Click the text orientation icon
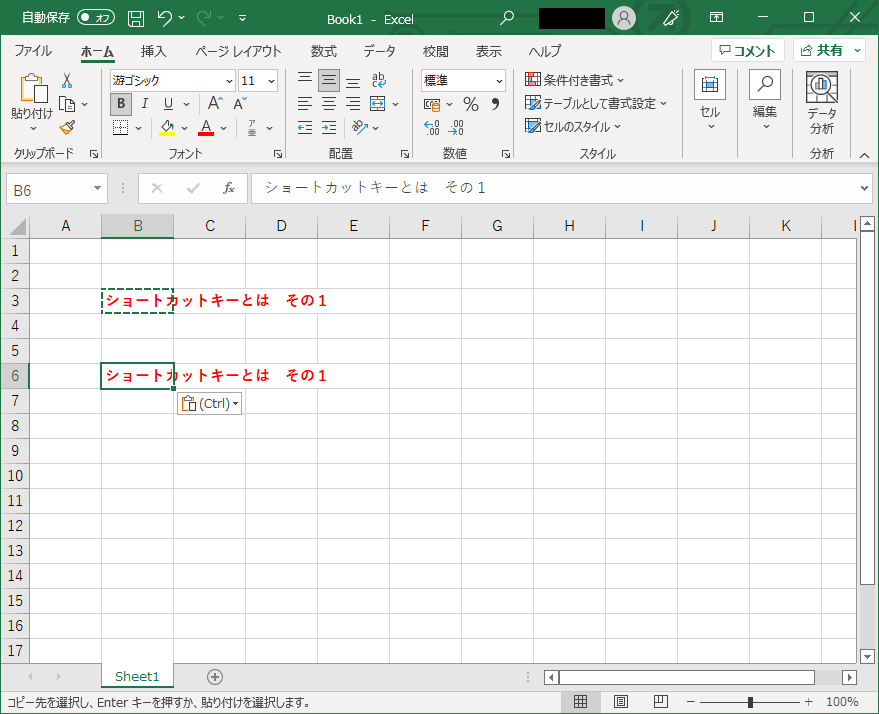Screen dimensions: 879x714 point(360,128)
